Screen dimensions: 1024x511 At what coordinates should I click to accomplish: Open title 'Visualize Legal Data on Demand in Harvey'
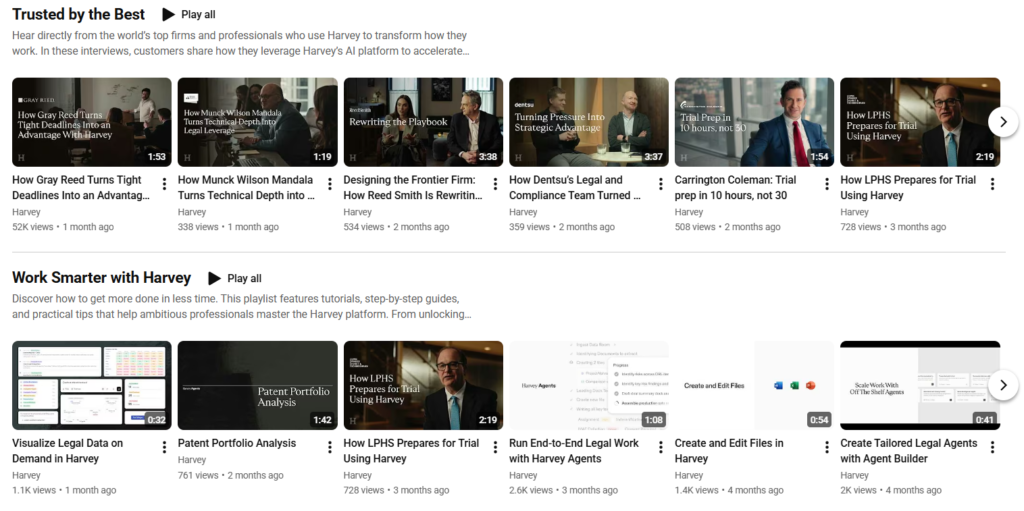coord(67,451)
